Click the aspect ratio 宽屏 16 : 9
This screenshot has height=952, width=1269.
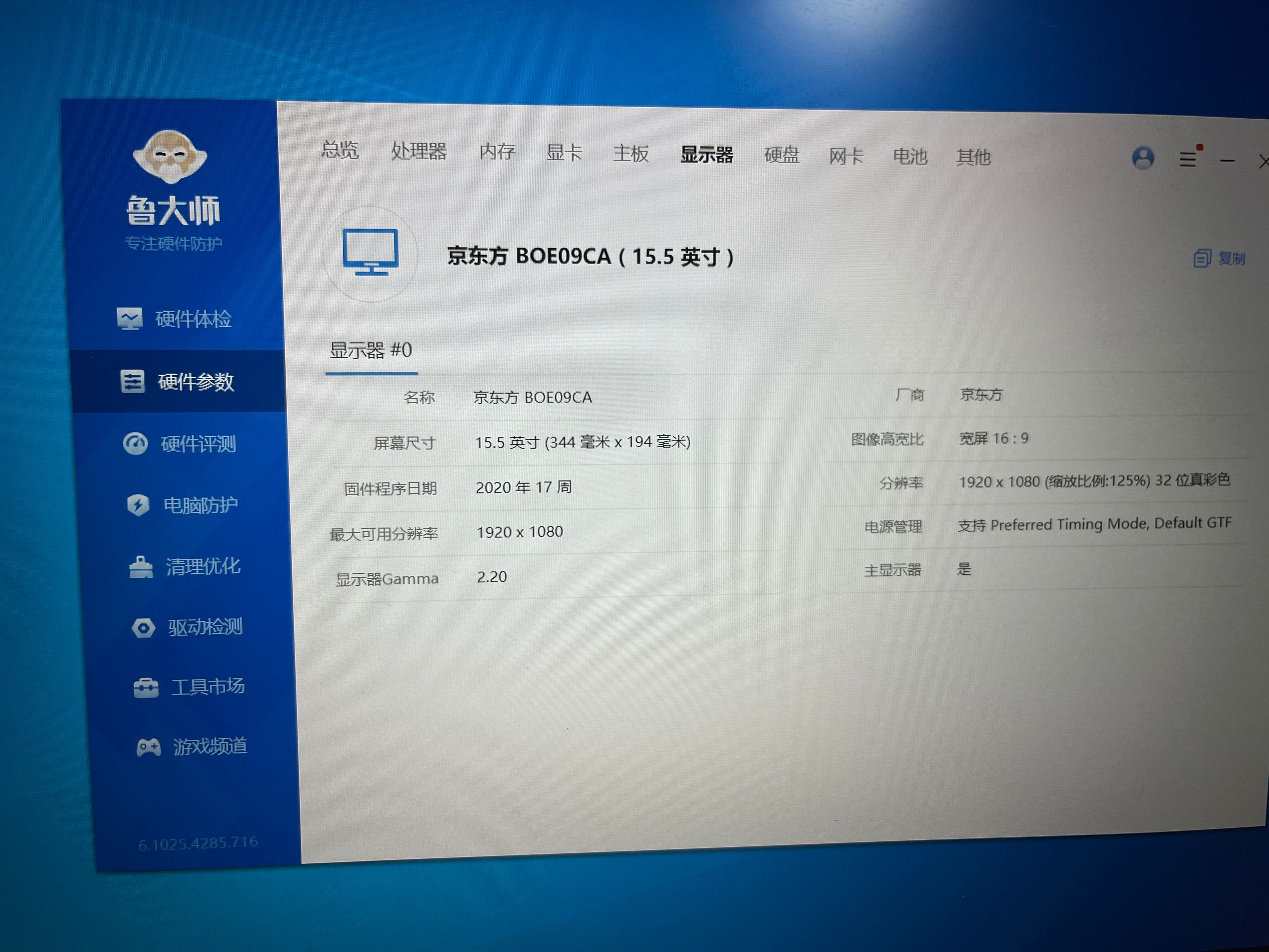click(994, 439)
